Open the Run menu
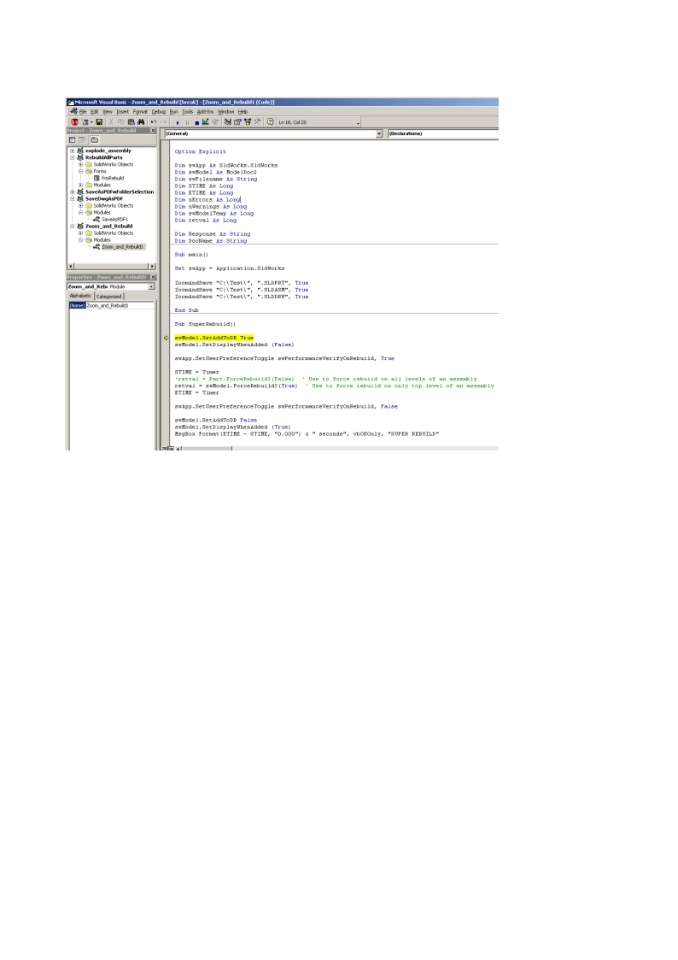The width and height of the screenshot is (678, 960). 174,111
